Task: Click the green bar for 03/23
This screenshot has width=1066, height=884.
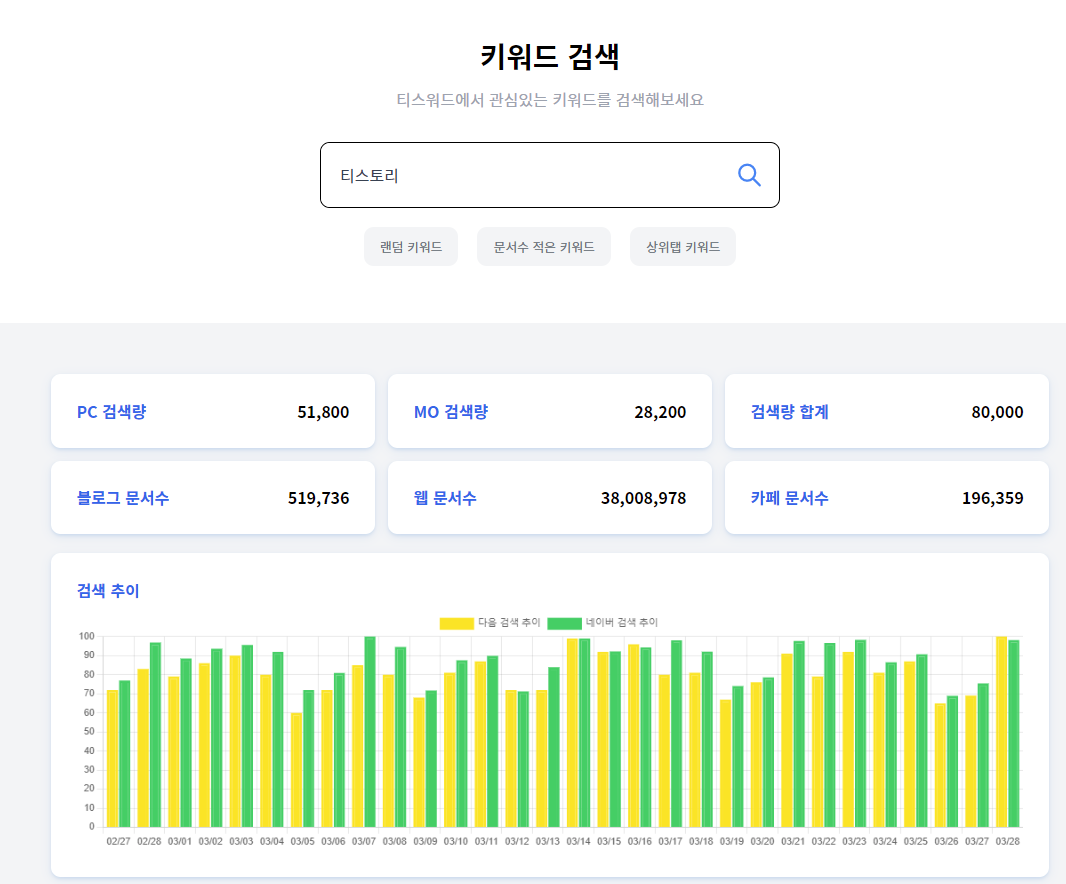Action: [861, 734]
